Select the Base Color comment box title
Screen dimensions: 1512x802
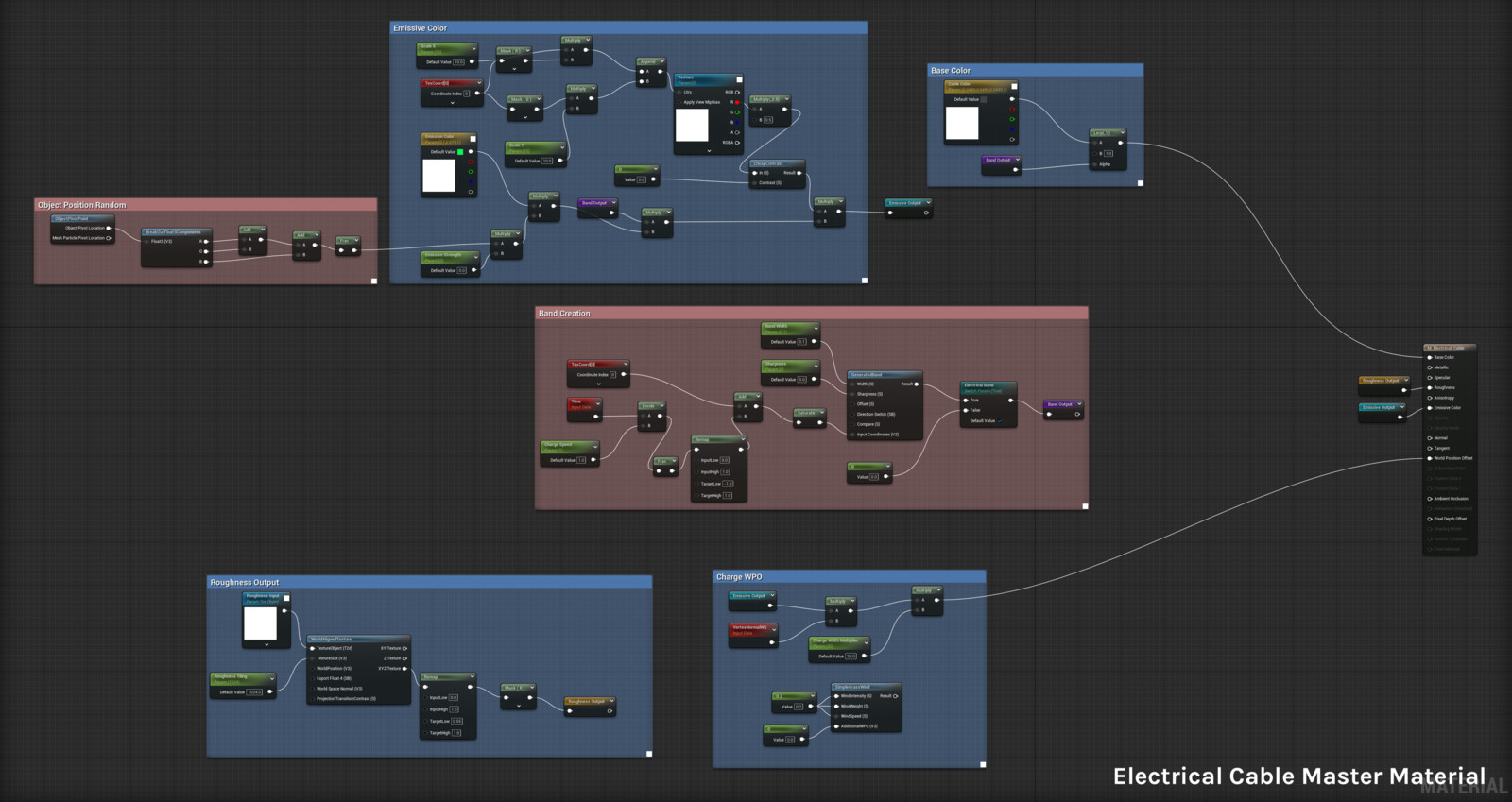pyautogui.click(x=951, y=70)
